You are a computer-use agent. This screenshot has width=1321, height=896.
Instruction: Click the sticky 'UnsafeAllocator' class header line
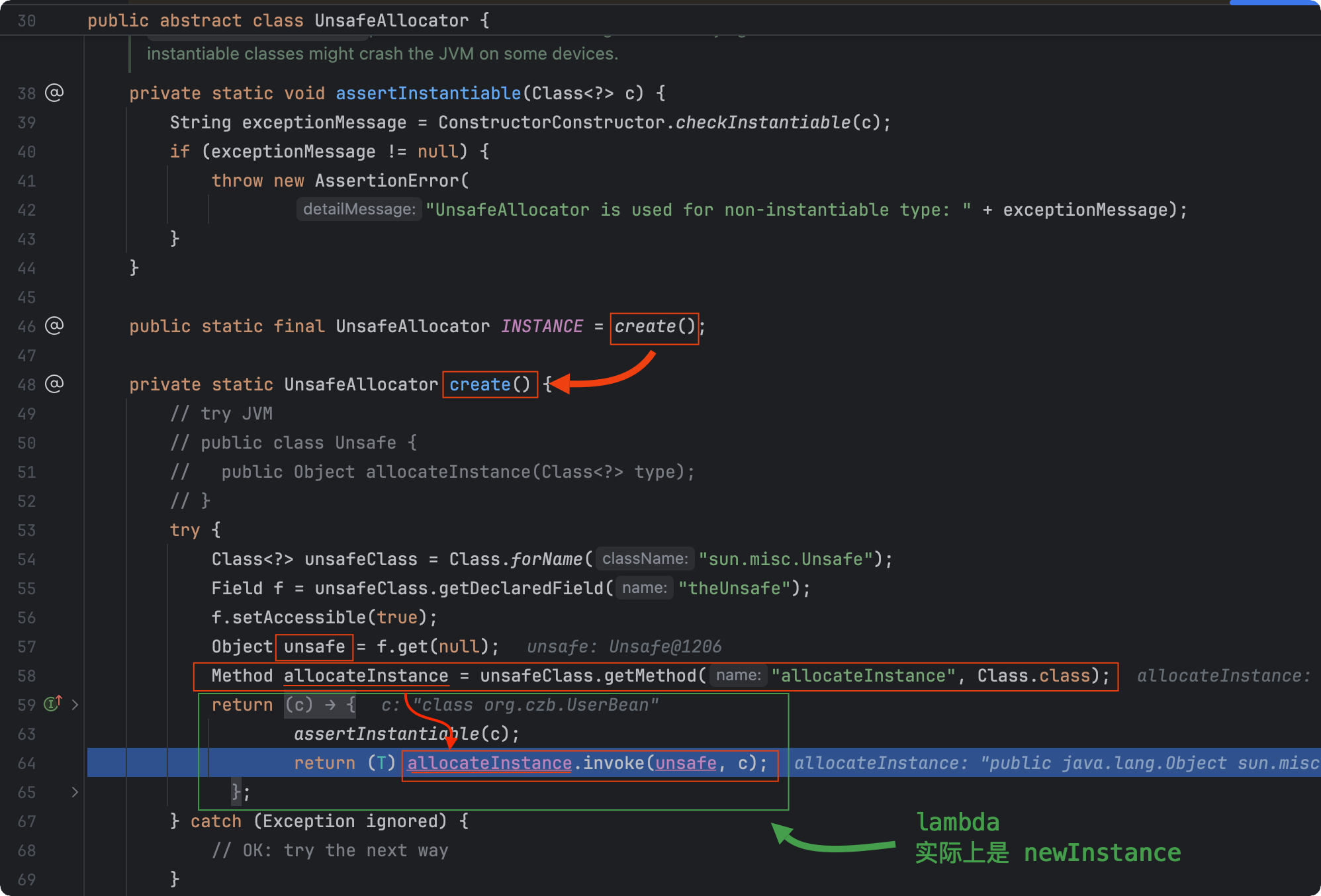(x=392, y=21)
